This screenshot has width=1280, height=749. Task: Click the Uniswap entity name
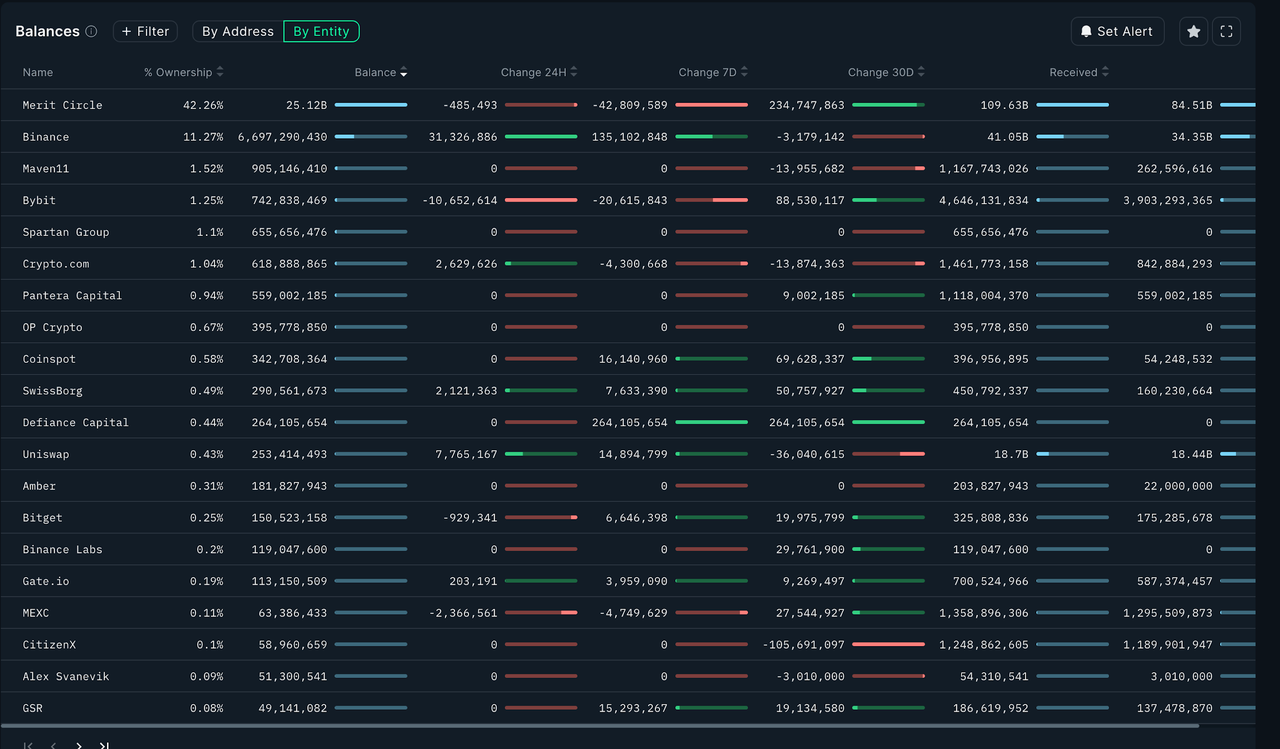coord(46,455)
